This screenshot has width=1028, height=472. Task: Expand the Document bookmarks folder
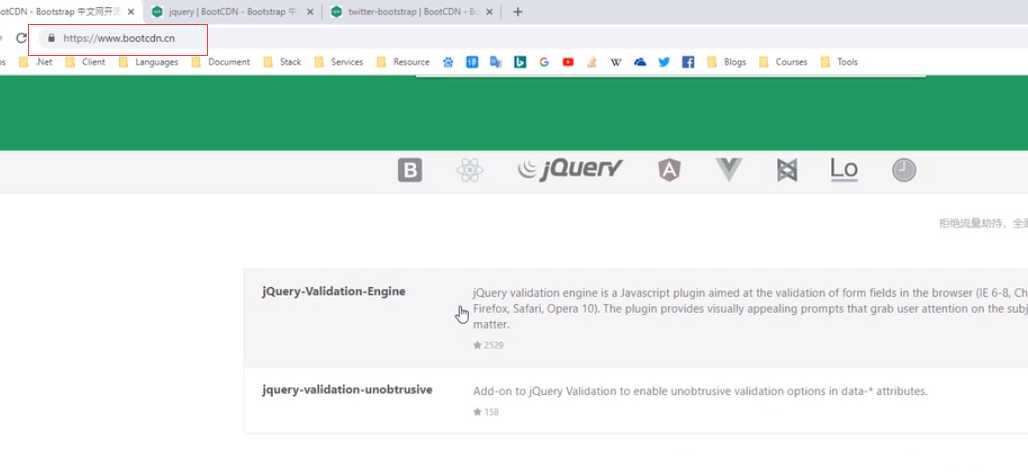click(221, 62)
